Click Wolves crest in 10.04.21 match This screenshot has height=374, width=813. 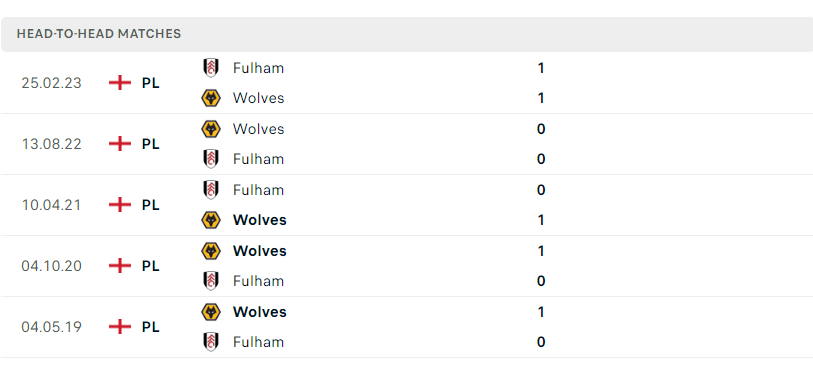[211, 220]
